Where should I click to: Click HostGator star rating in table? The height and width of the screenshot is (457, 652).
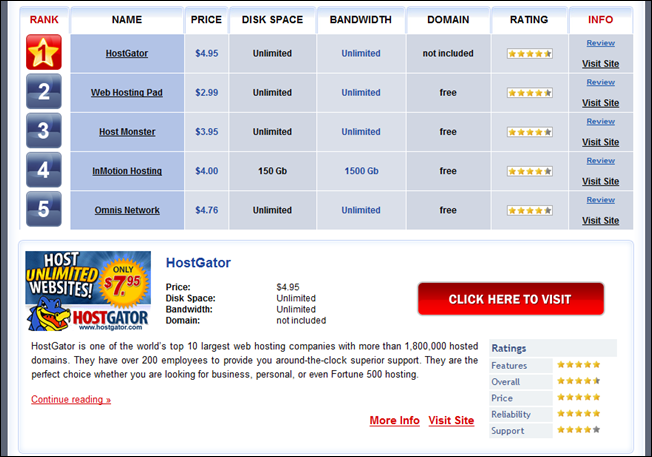(529, 53)
